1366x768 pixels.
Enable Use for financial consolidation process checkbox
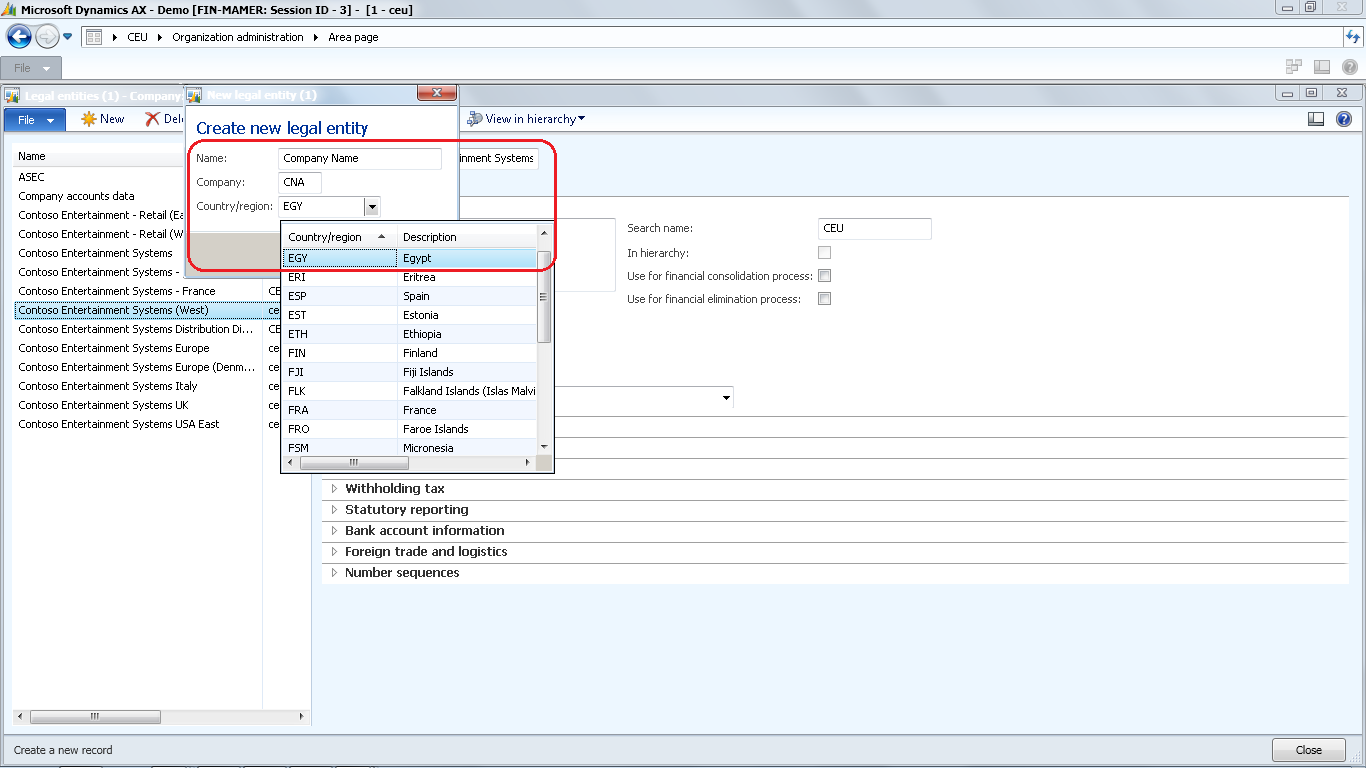[824, 276]
